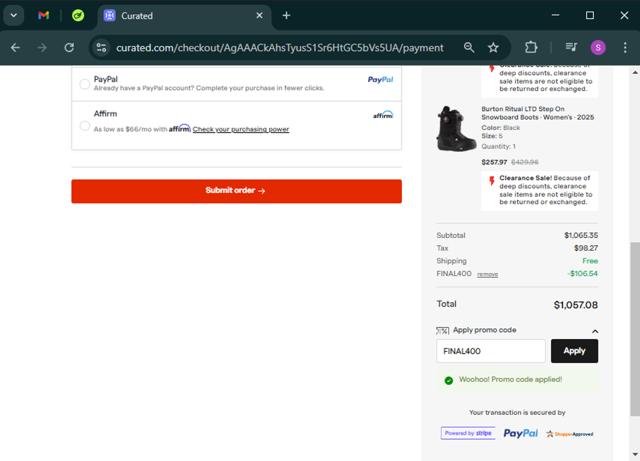Click the Subtotal value $1,065.35
The height and width of the screenshot is (461, 640).
tap(581, 235)
